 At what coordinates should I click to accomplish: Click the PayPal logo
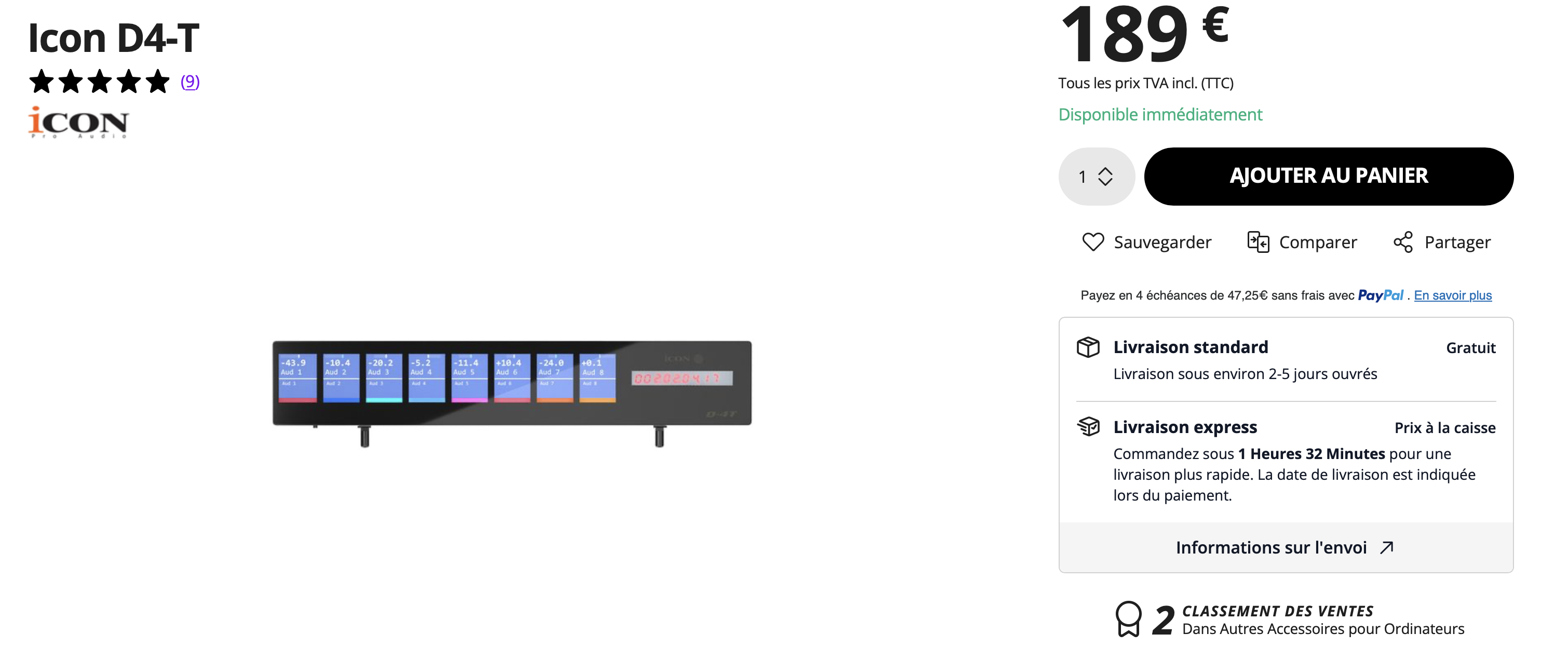point(1380,295)
